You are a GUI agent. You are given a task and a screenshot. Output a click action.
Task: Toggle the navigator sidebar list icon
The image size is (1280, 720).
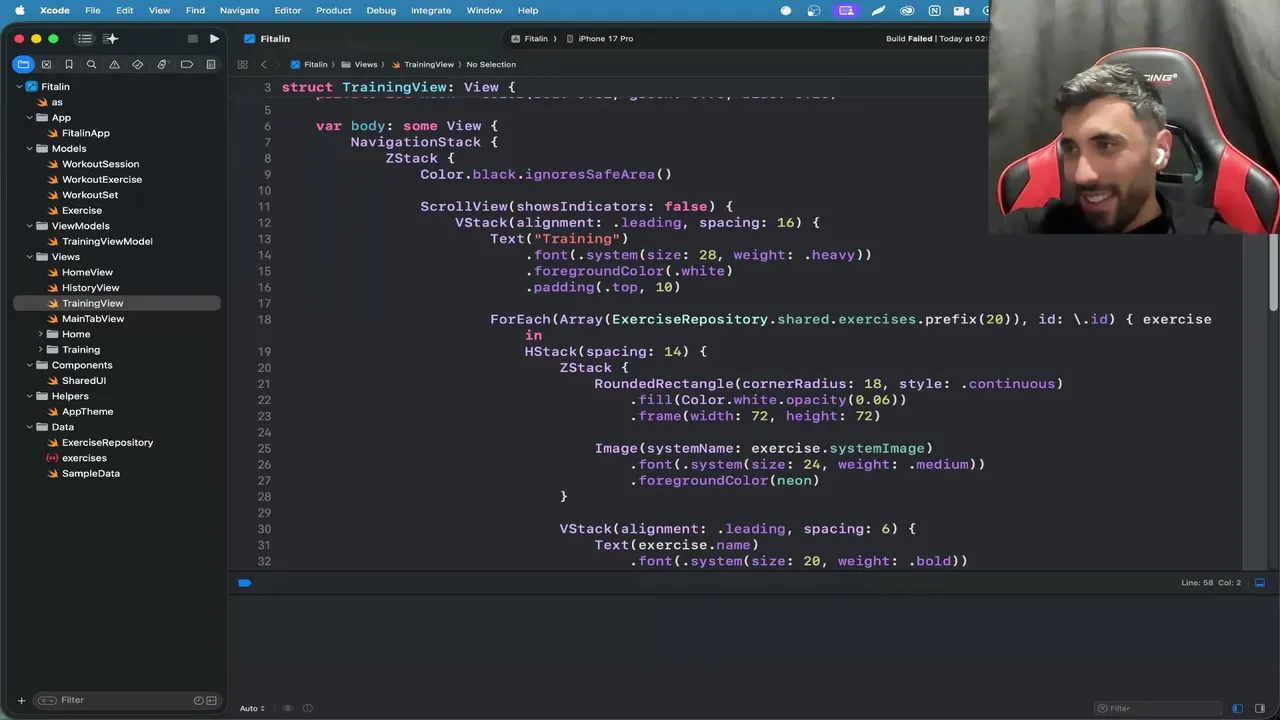pos(85,39)
